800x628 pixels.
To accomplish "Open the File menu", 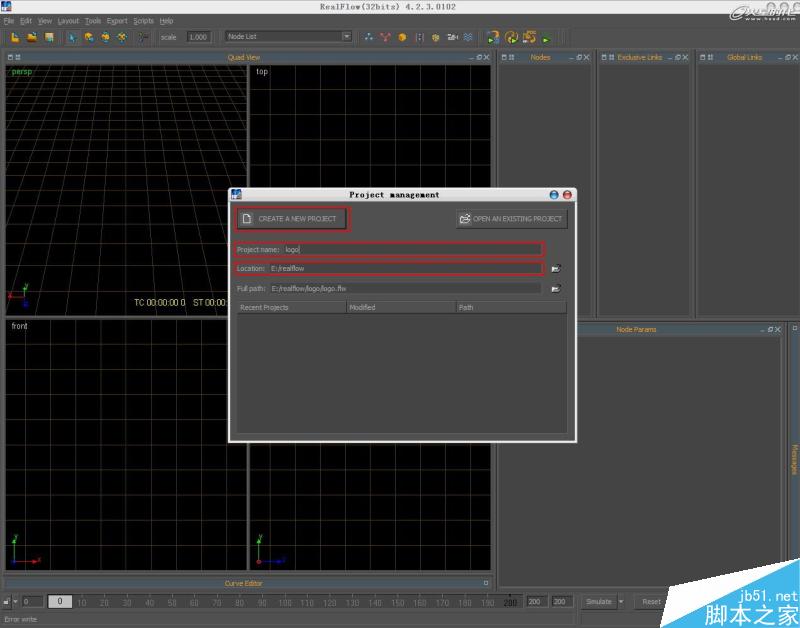I will [x=8, y=20].
